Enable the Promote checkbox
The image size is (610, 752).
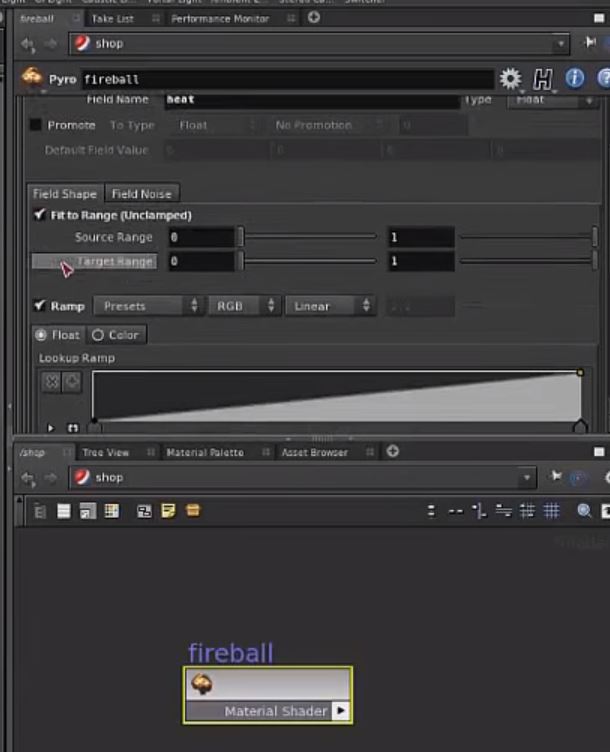click(35, 125)
